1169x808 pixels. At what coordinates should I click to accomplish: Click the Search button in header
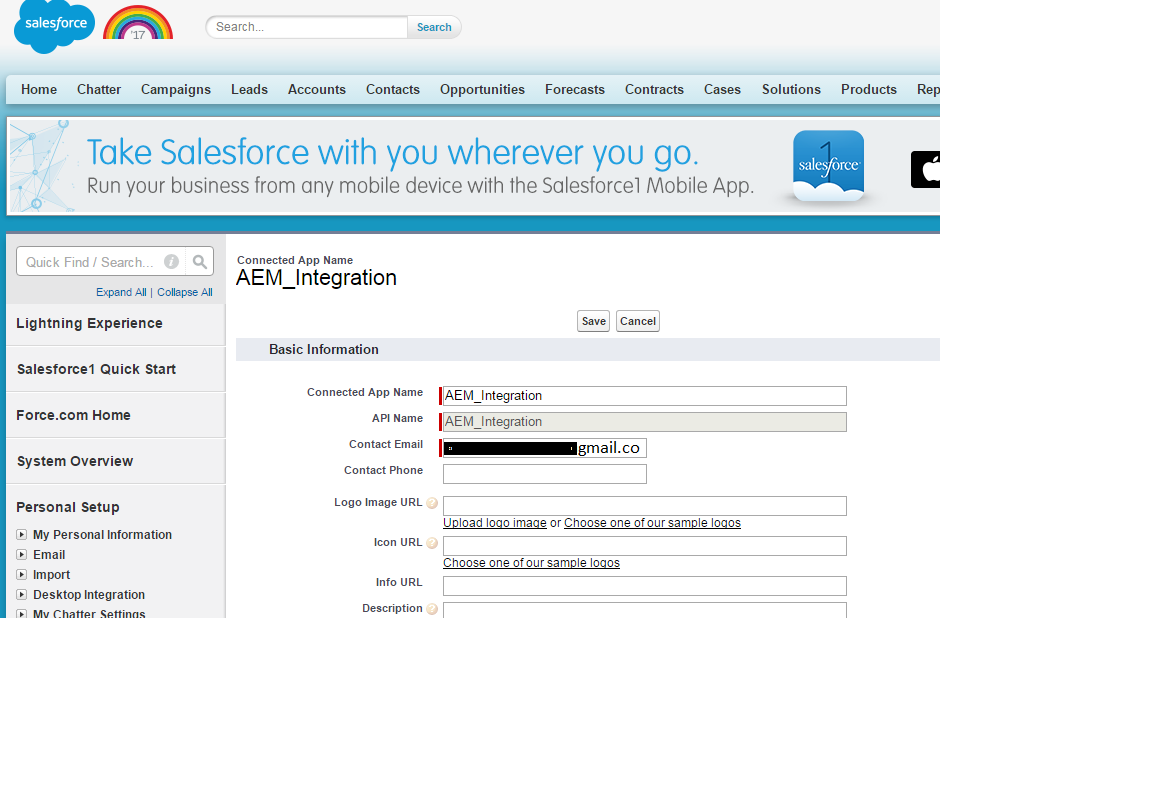coord(434,27)
